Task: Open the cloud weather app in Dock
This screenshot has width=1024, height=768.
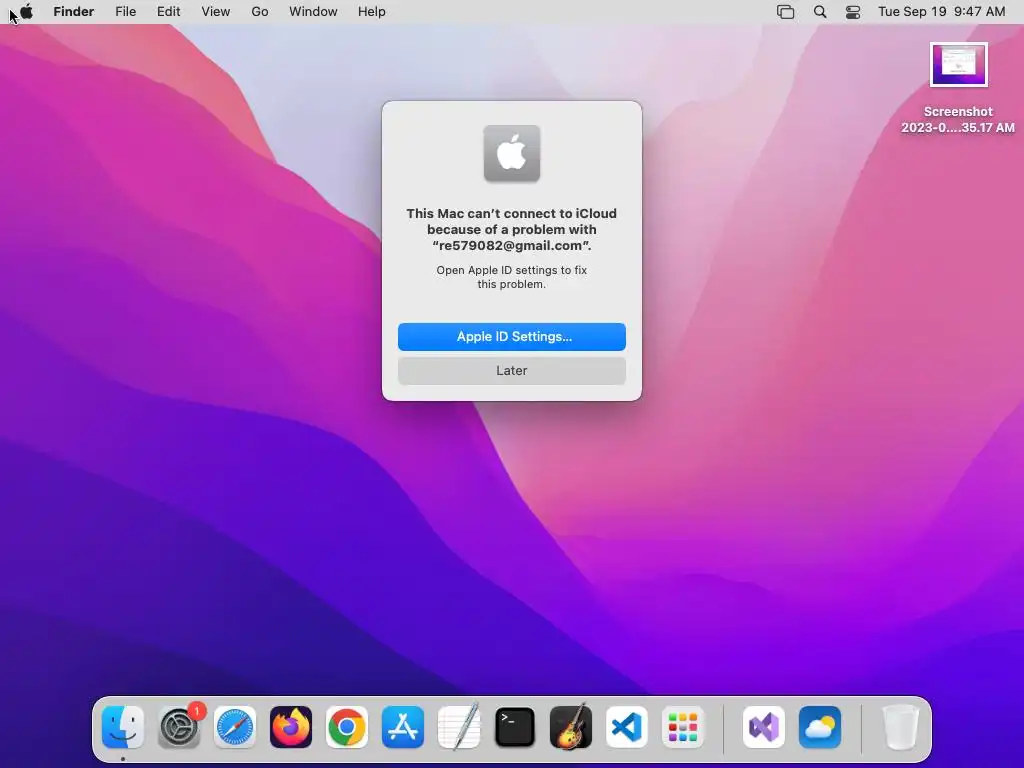Action: coord(820,727)
